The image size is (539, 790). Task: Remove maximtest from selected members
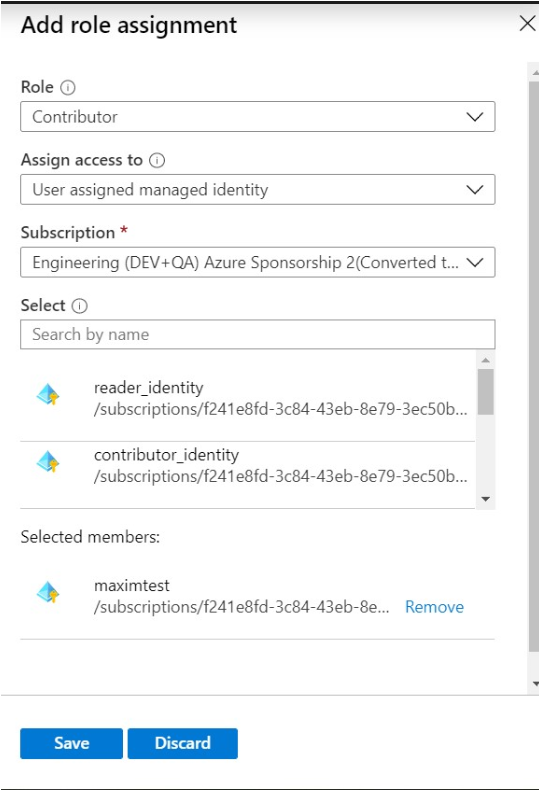(x=434, y=607)
